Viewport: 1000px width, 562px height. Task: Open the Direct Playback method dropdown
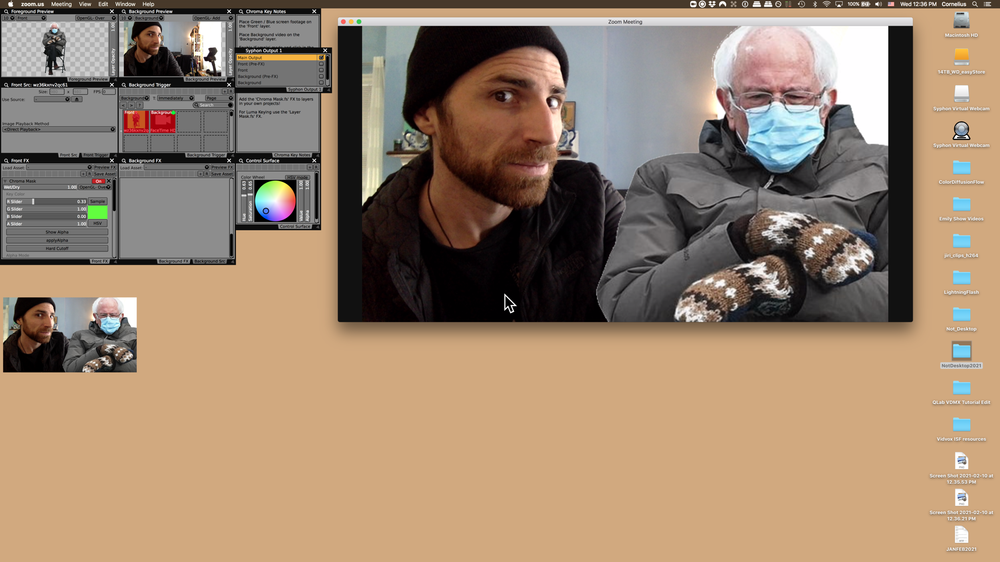coord(59,129)
